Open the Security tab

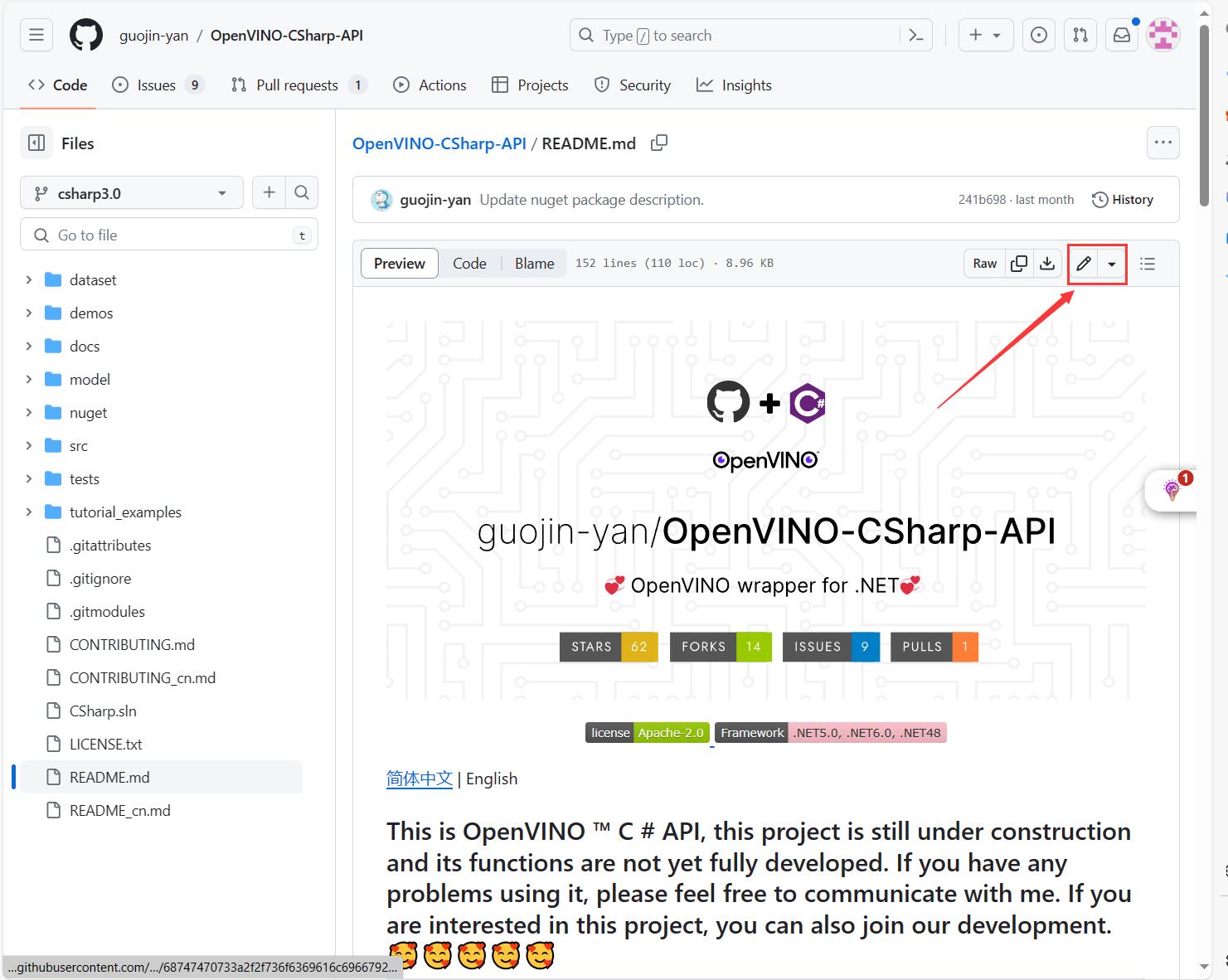point(633,85)
